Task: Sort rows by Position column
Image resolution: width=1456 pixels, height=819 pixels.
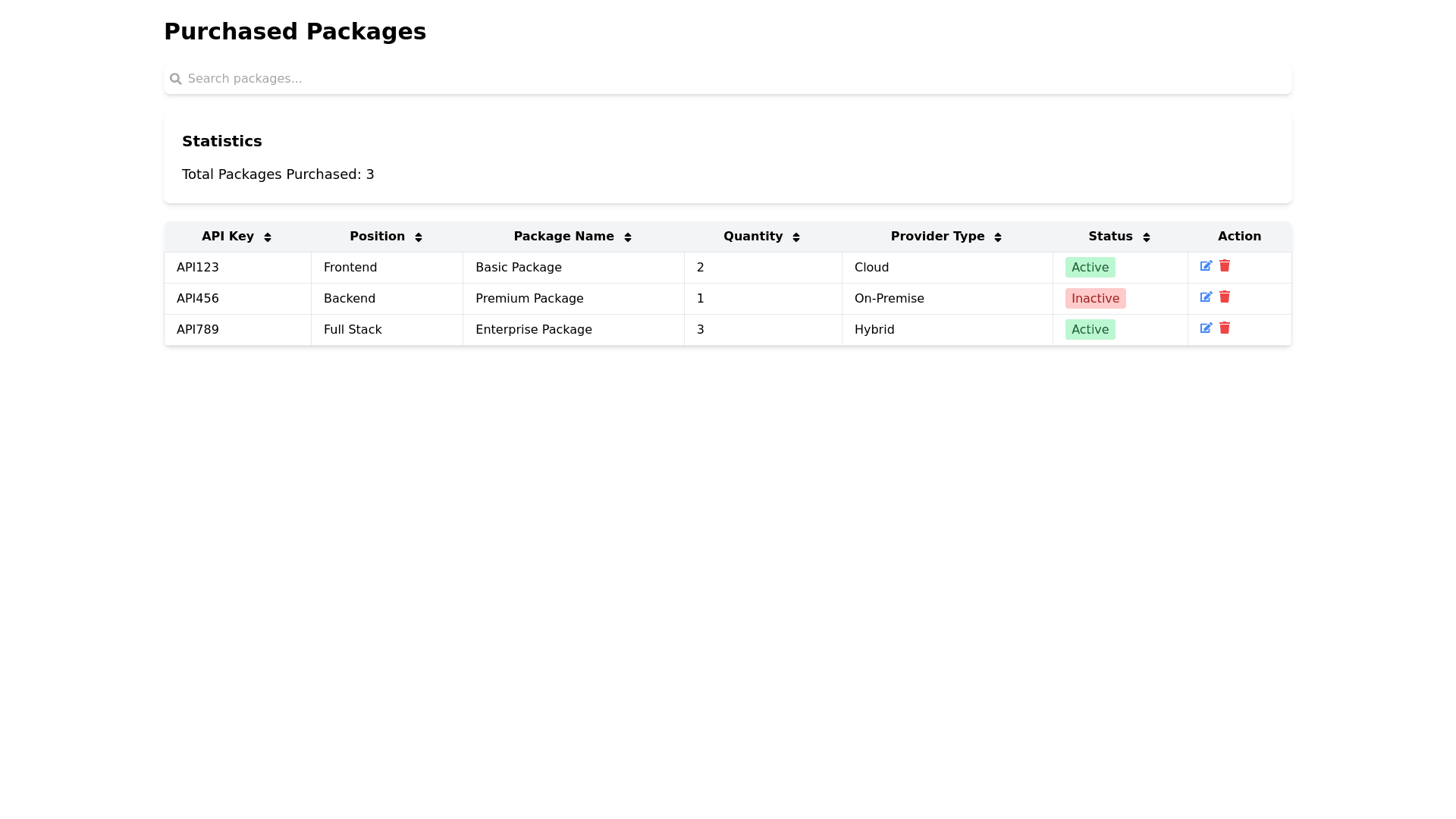Action: (419, 237)
